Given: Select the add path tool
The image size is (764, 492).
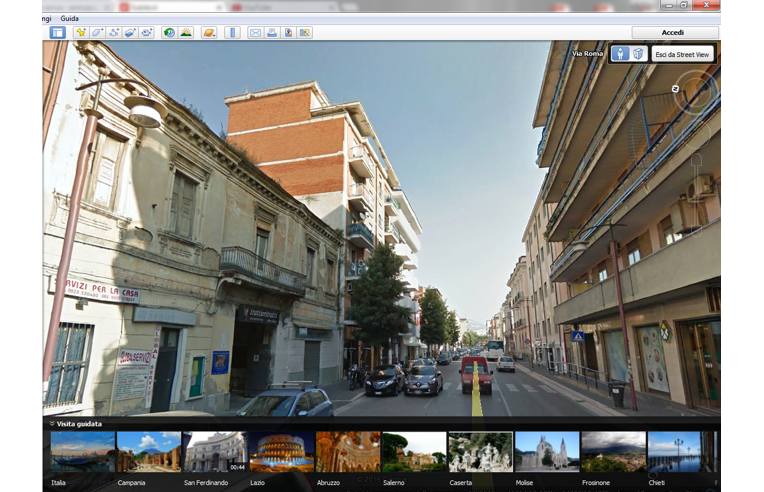Looking at the screenshot, I should pyautogui.click(x=114, y=33).
